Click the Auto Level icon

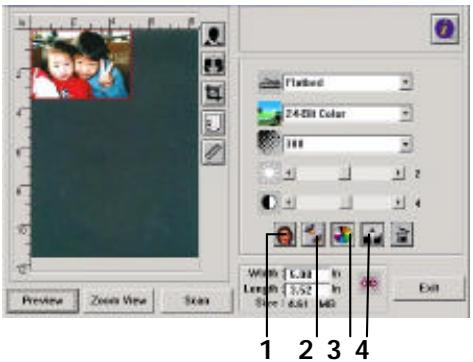(x=372, y=235)
